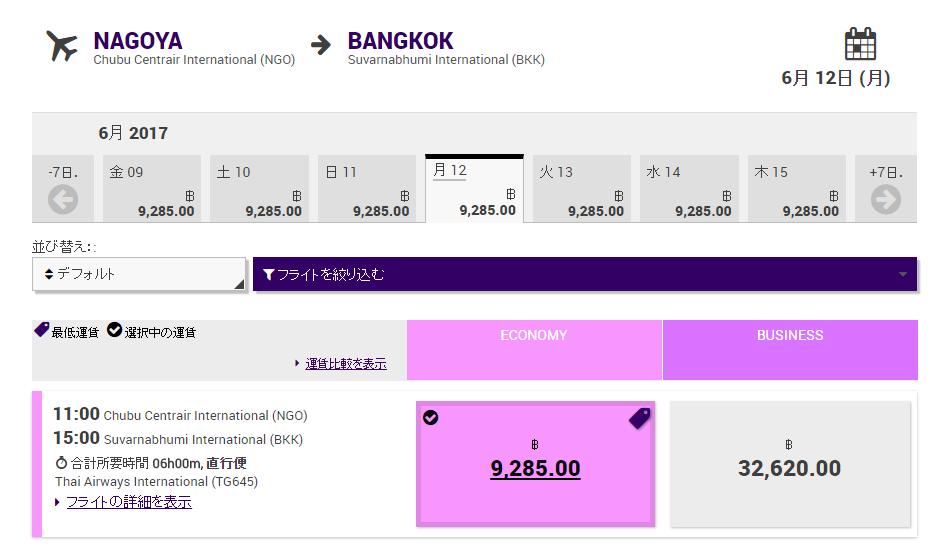Viewport: 933px width, 553px height.
Task: Click the route arrow between Nagoya and Bangkok
Action: (x=320, y=45)
